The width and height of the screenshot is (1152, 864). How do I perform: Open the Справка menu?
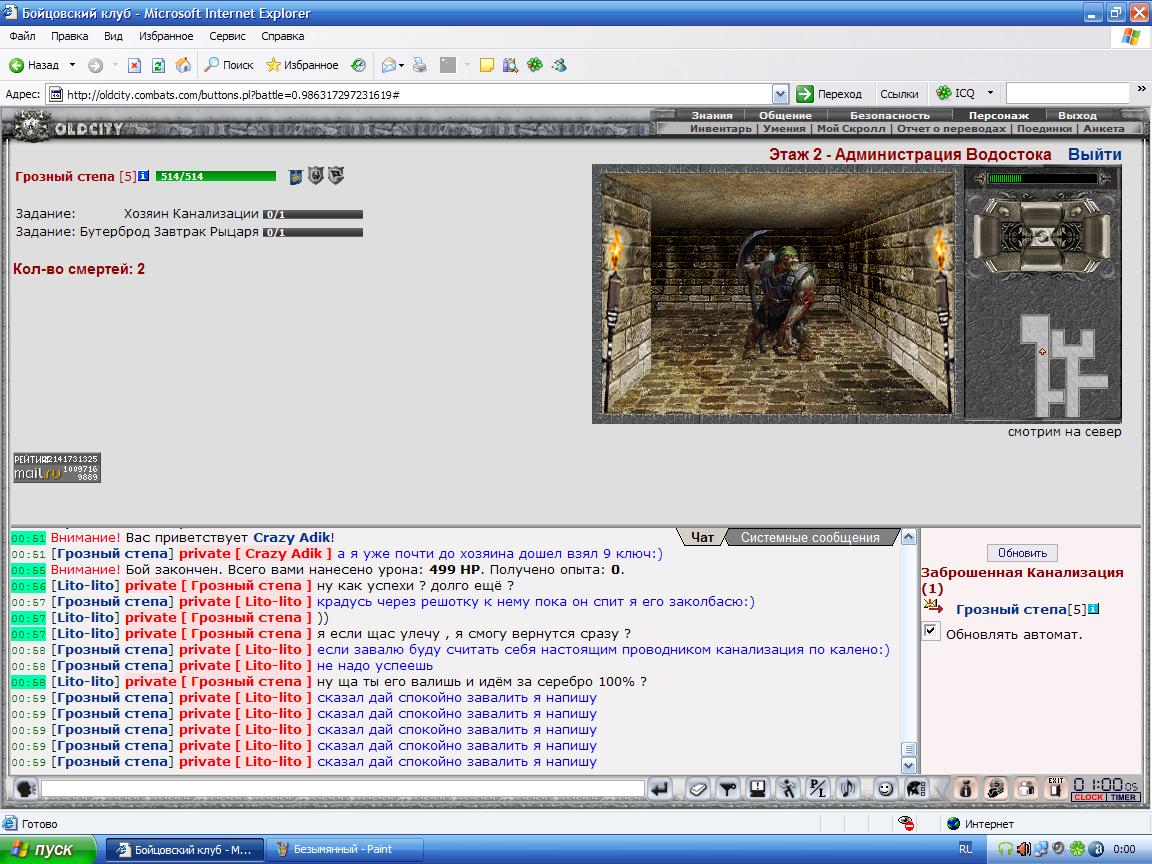click(282, 36)
